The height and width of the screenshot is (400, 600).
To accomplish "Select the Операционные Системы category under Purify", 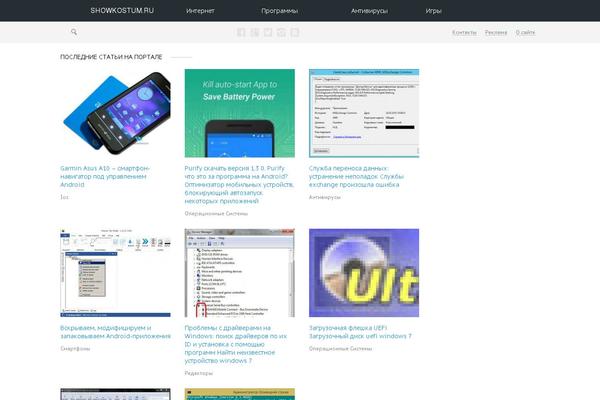I will pos(216,214).
